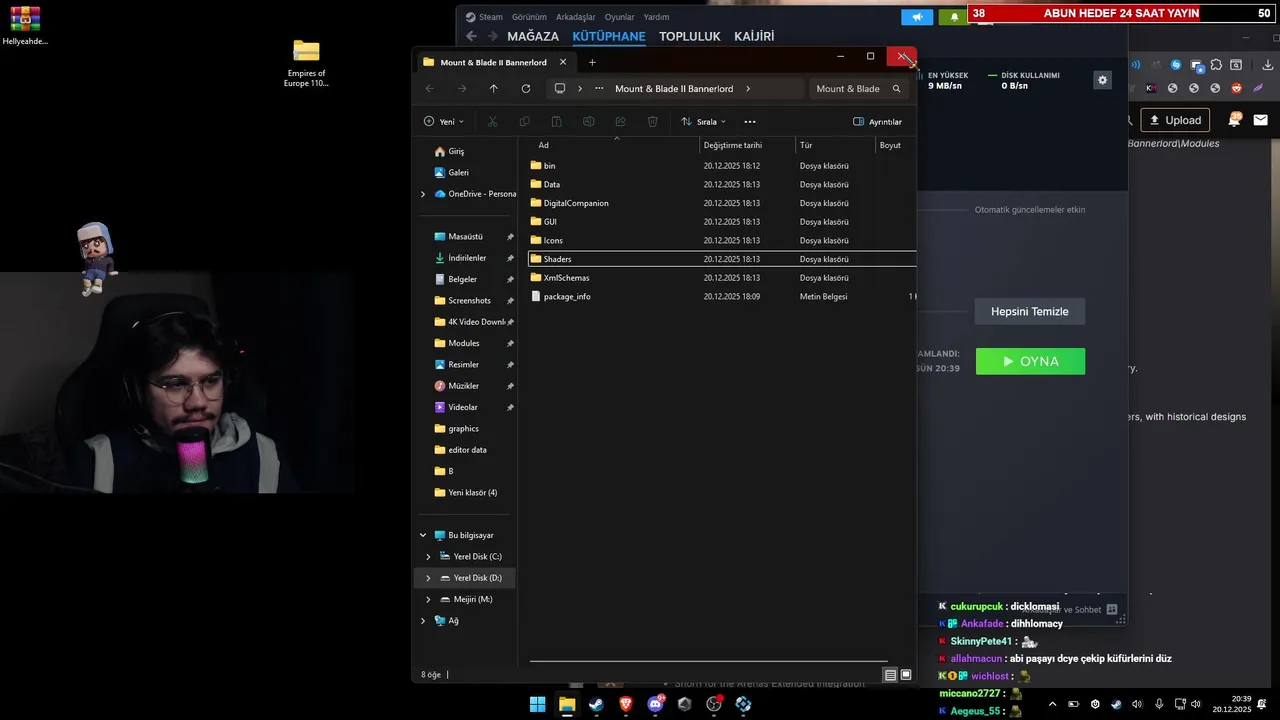Toggle the Ayrıntılar details pane
1280x720 pixels.
(x=877, y=122)
